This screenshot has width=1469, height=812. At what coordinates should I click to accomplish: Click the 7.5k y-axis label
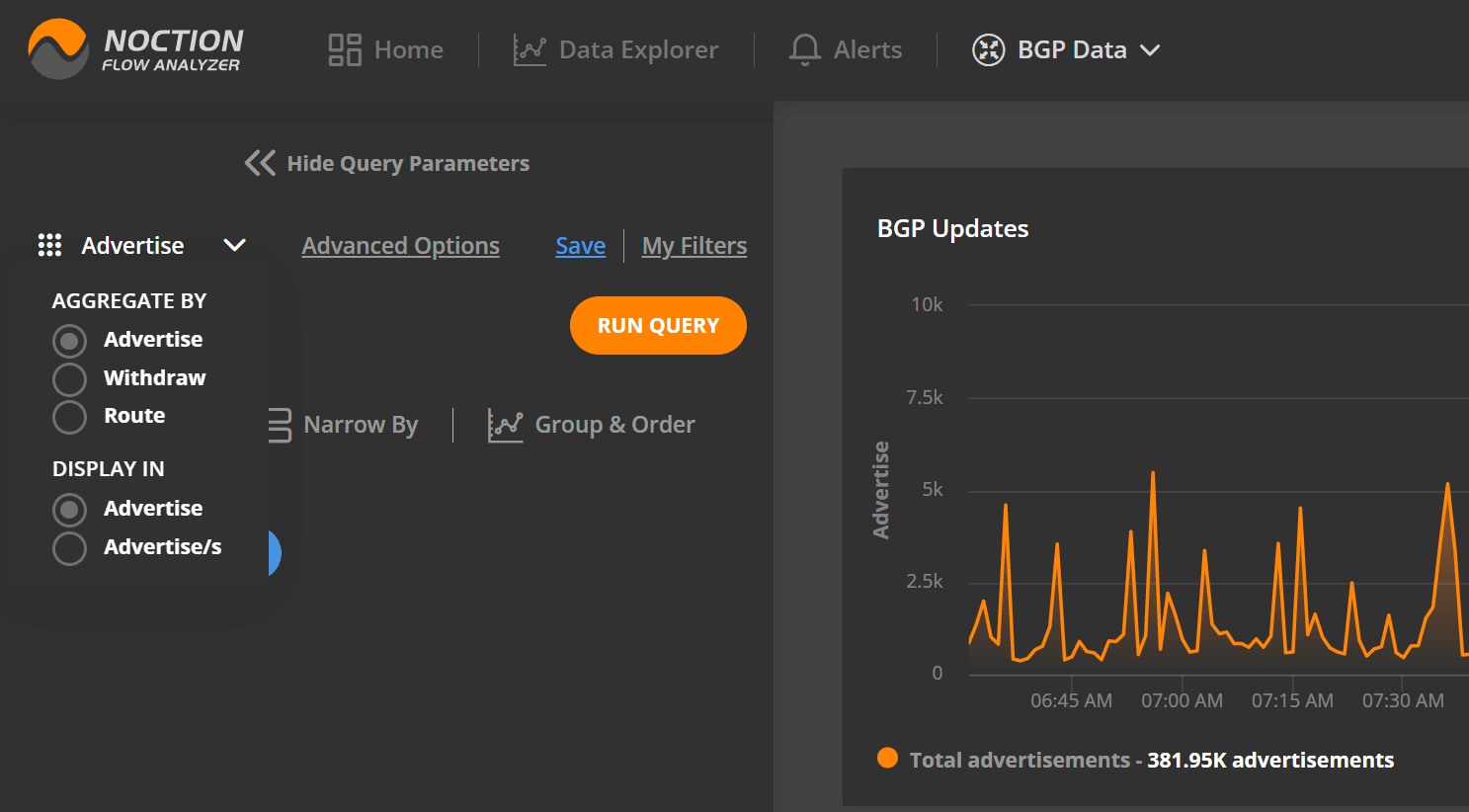tap(925, 397)
